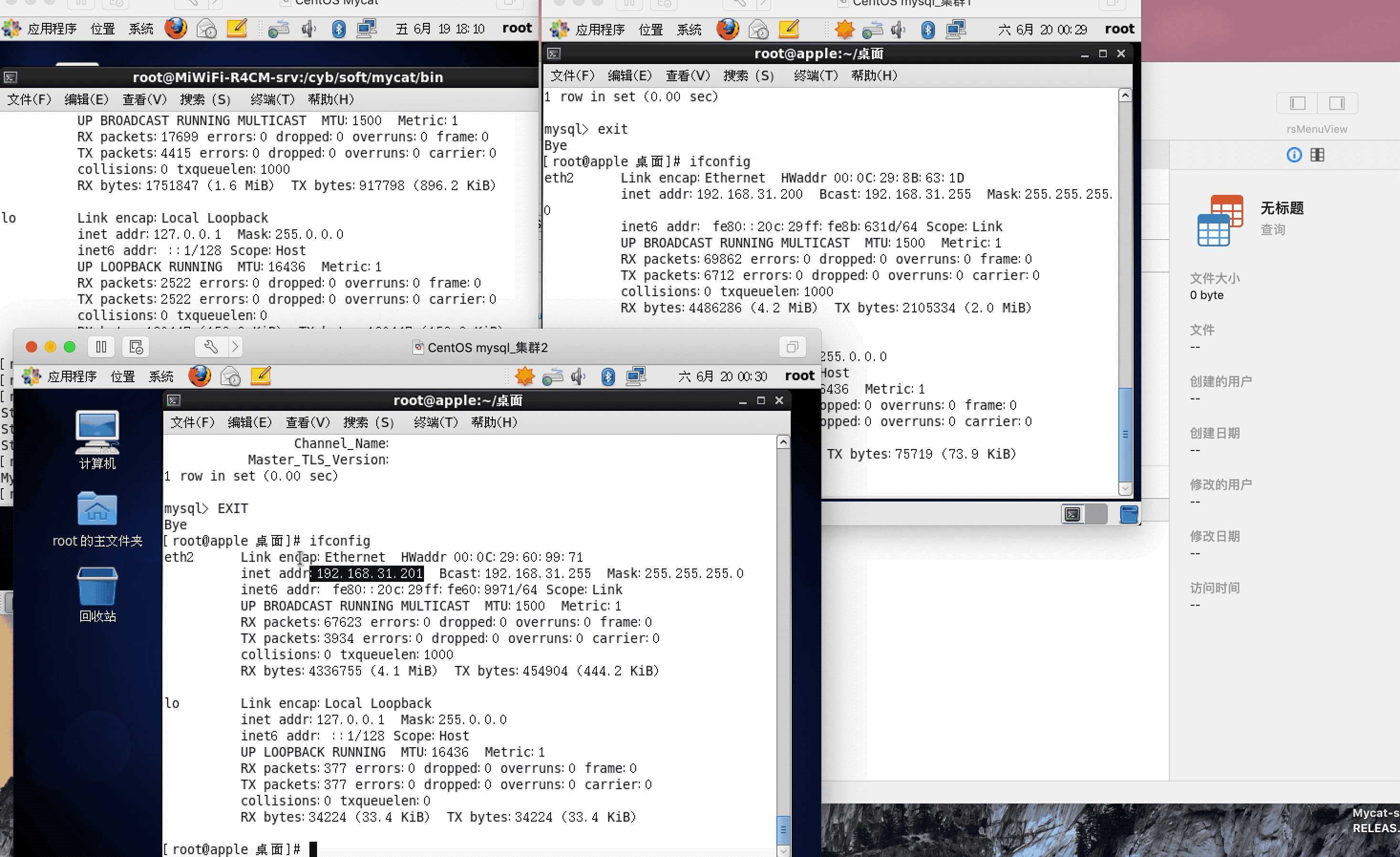Open the 计算机 desktop icon

[x=97, y=440]
